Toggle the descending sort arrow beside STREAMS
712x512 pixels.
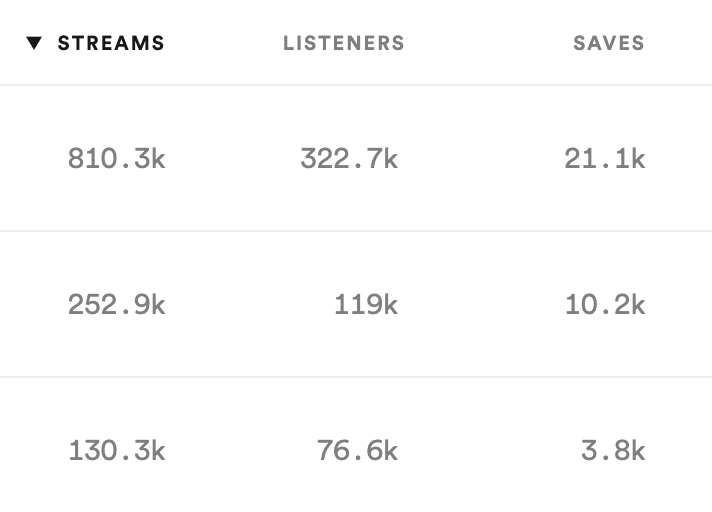(34, 43)
